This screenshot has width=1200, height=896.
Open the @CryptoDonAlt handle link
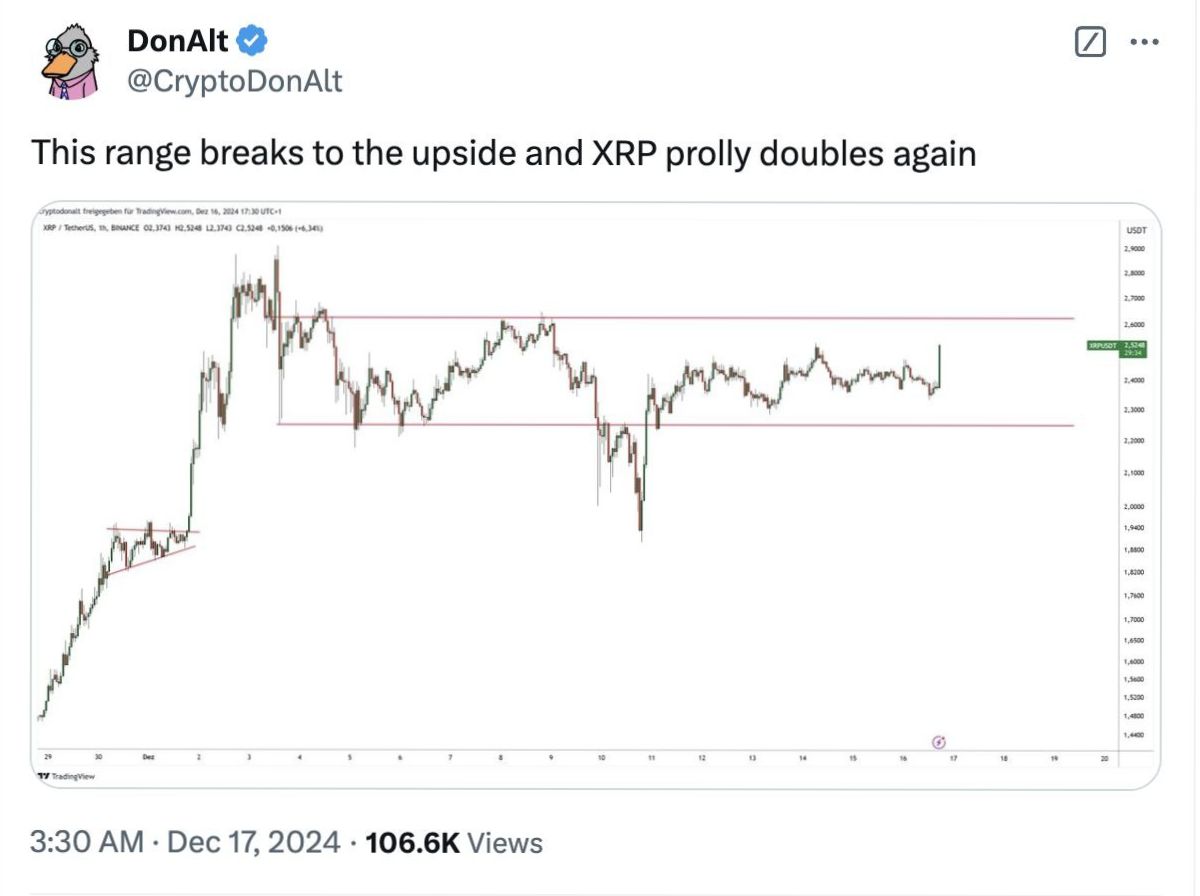point(235,80)
